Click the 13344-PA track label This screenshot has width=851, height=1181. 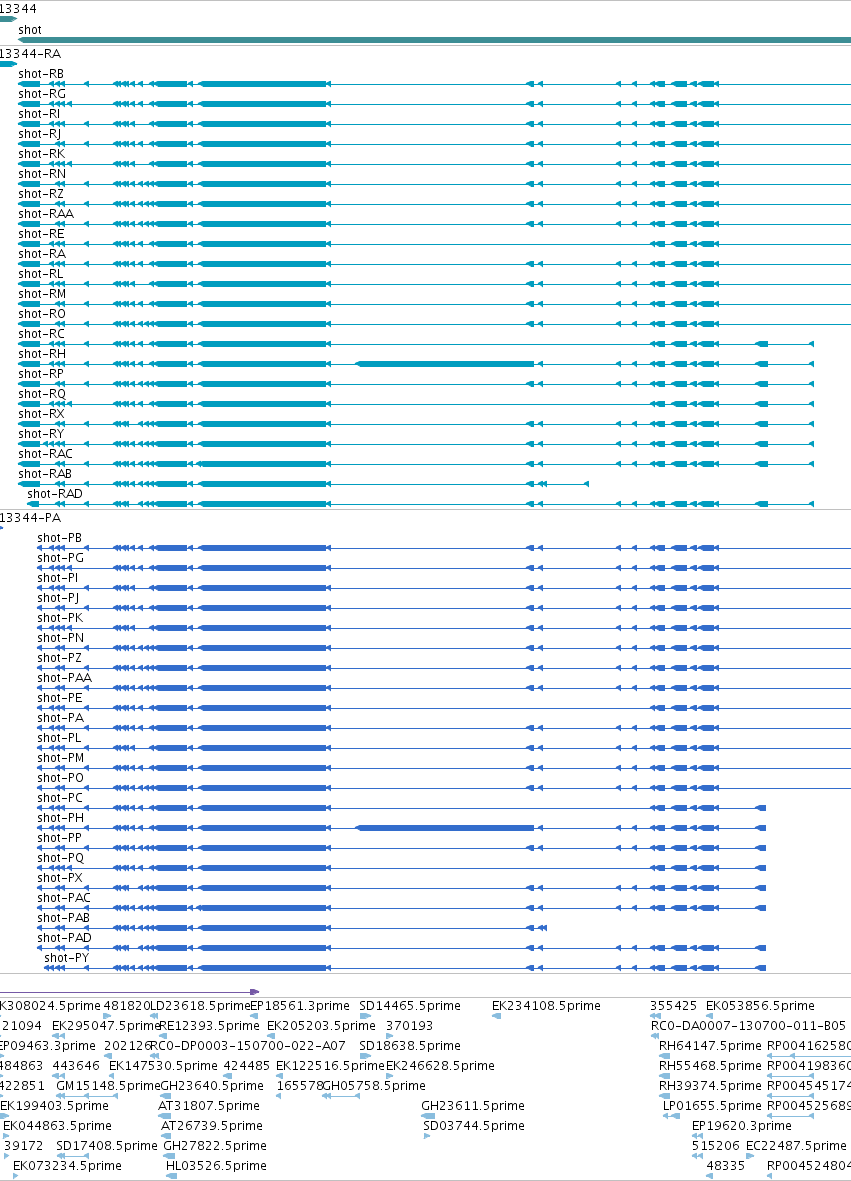pos(30,517)
